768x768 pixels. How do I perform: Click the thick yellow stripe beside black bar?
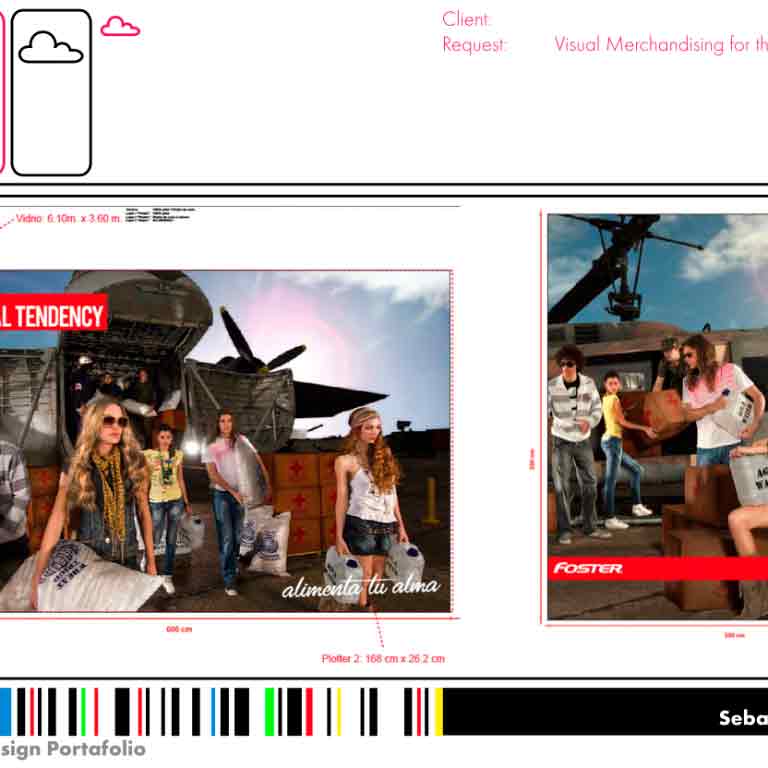438,711
